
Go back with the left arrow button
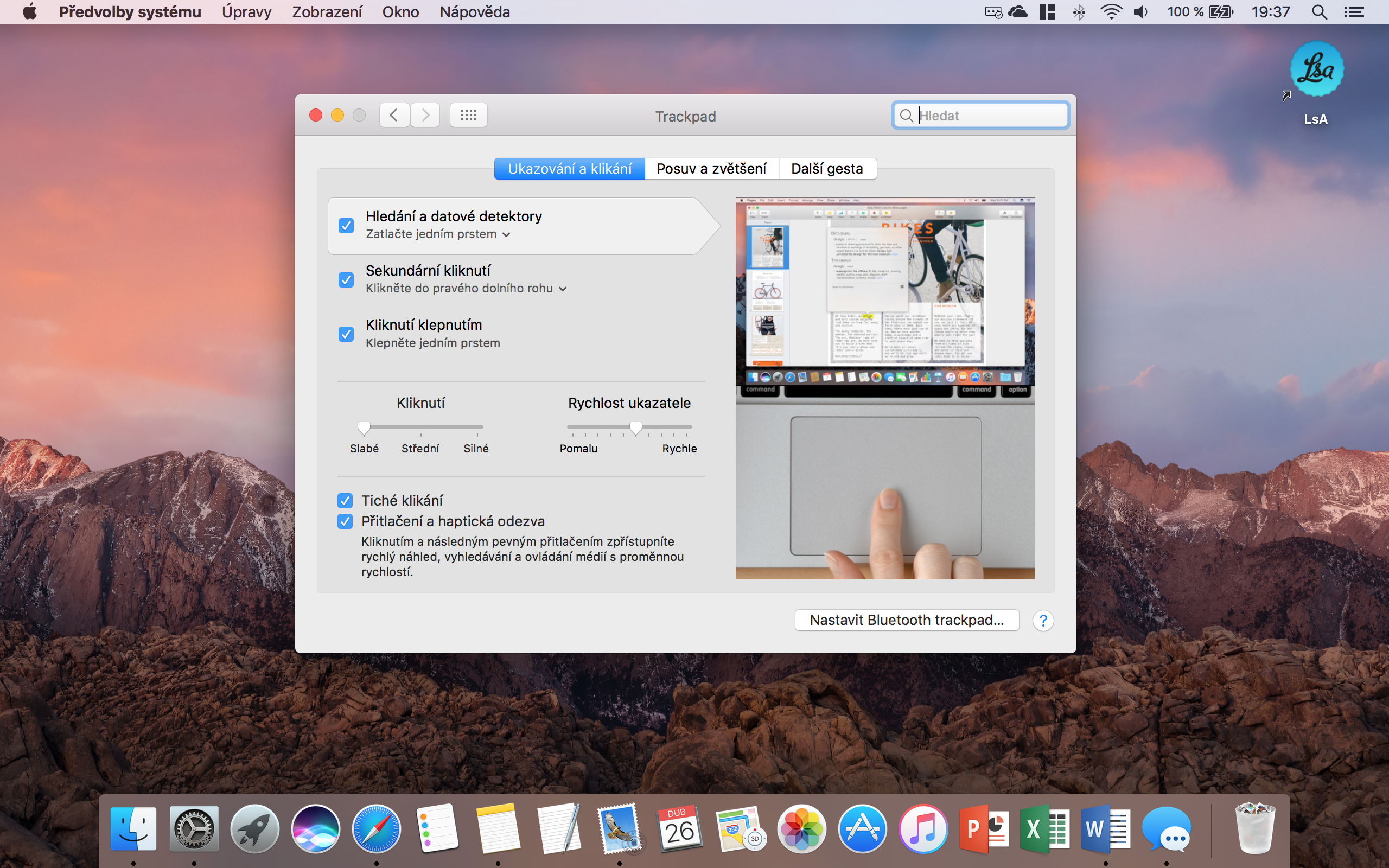click(x=394, y=116)
